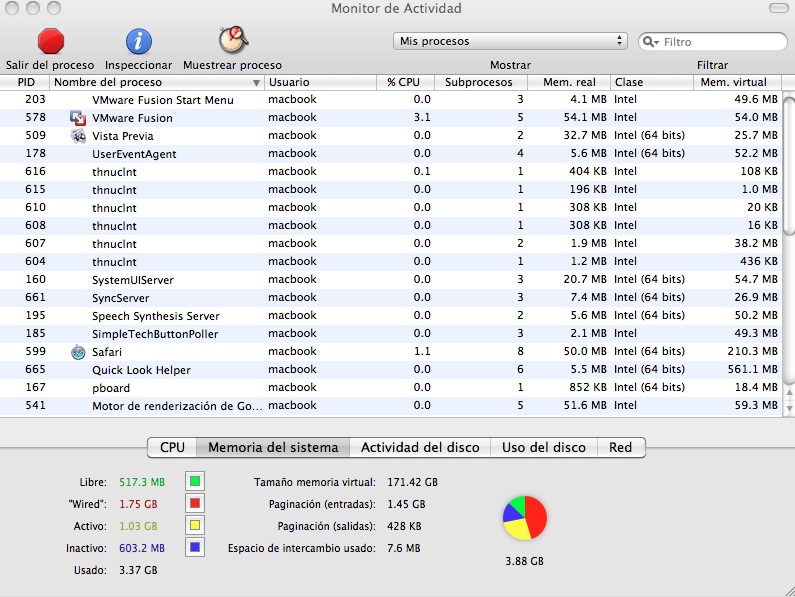Click the Vista Previa app icon
The height and width of the screenshot is (597, 795).
pos(78,136)
